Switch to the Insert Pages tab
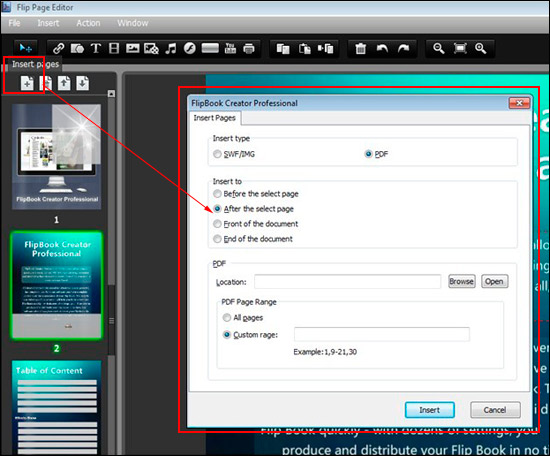 tap(215, 118)
